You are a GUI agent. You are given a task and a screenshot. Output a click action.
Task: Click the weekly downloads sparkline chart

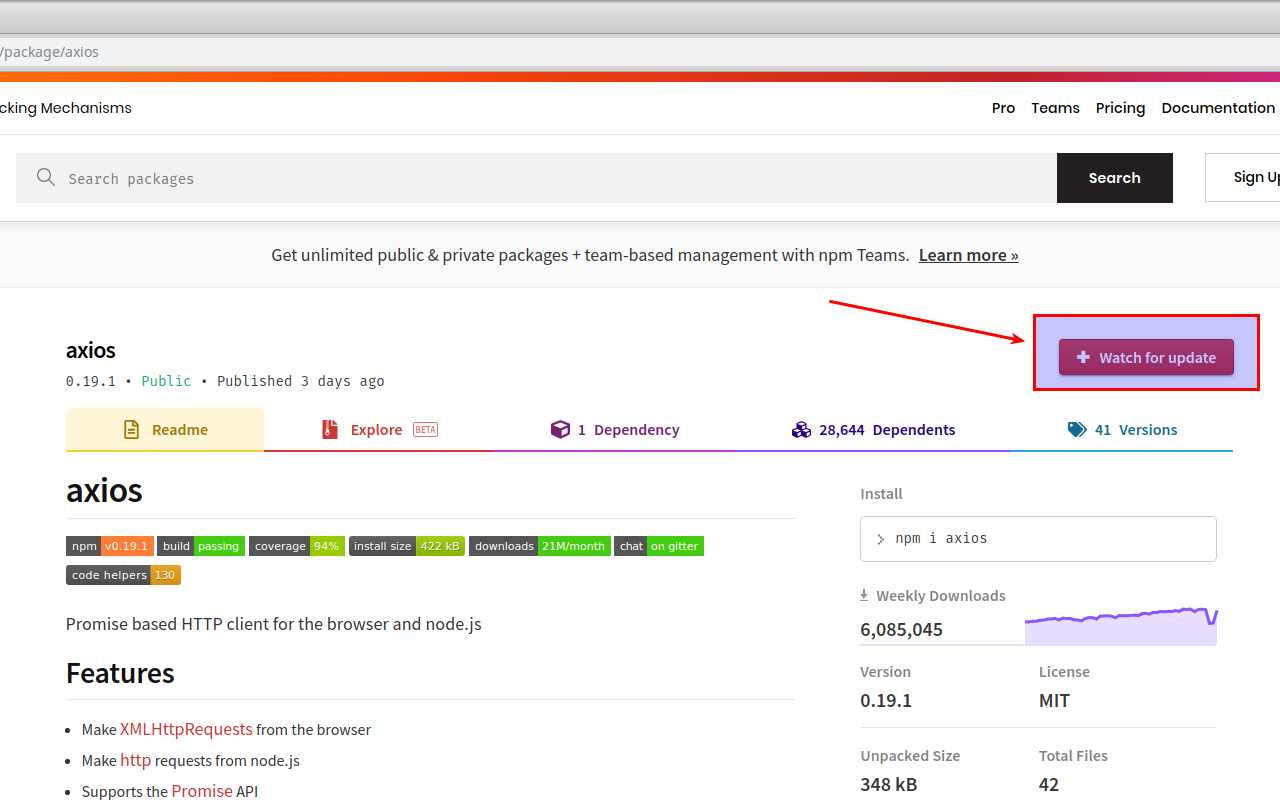pos(1121,626)
